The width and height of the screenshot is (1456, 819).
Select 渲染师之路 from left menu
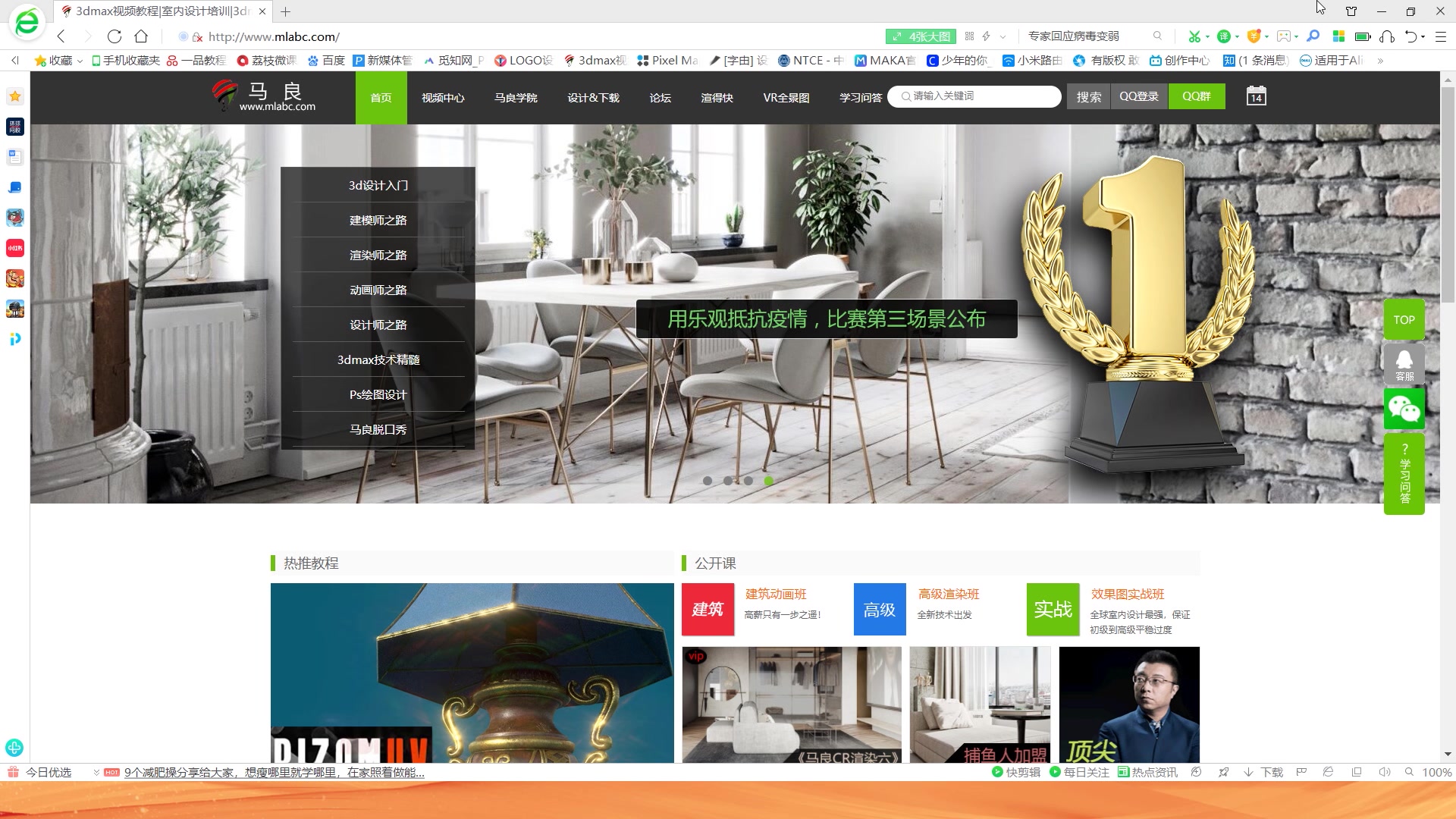click(x=379, y=255)
